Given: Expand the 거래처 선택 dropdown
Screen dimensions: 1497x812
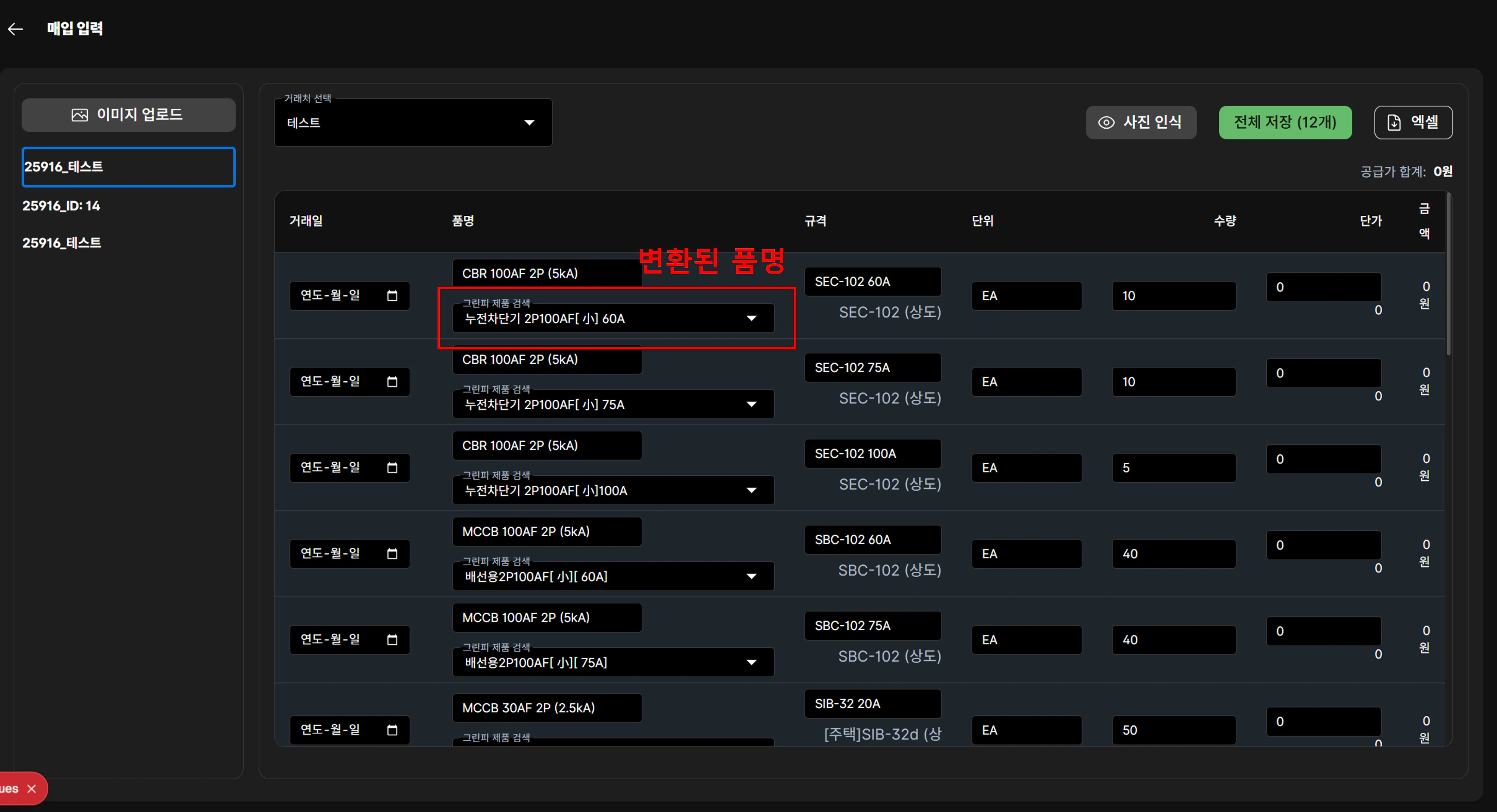Looking at the screenshot, I should [529, 123].
